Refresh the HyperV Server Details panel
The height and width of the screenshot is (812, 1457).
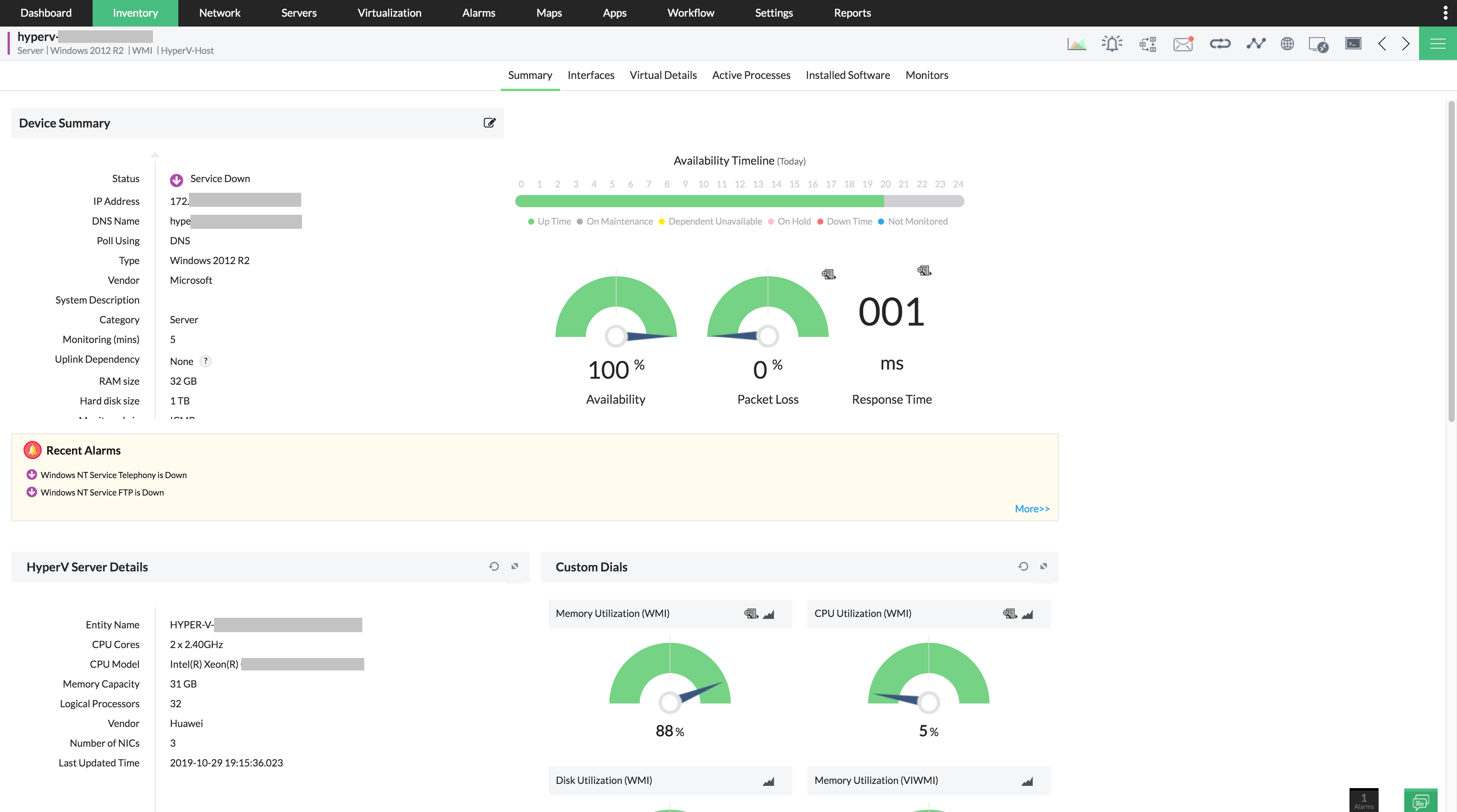coord(494,567)
